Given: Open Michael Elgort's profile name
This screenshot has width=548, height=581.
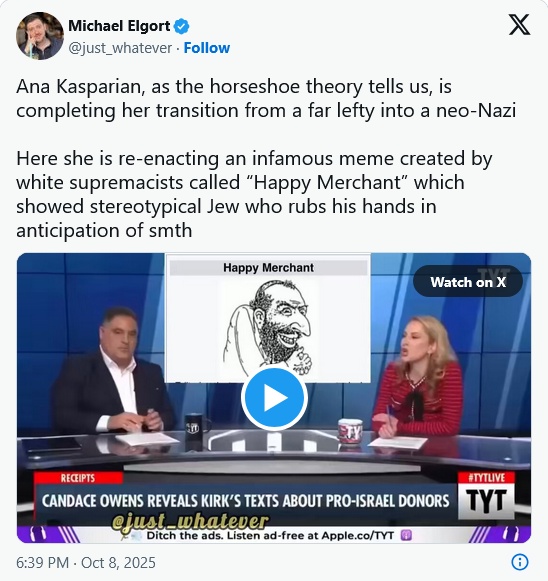Looking at the screenshot, I should tap(119, 26).
